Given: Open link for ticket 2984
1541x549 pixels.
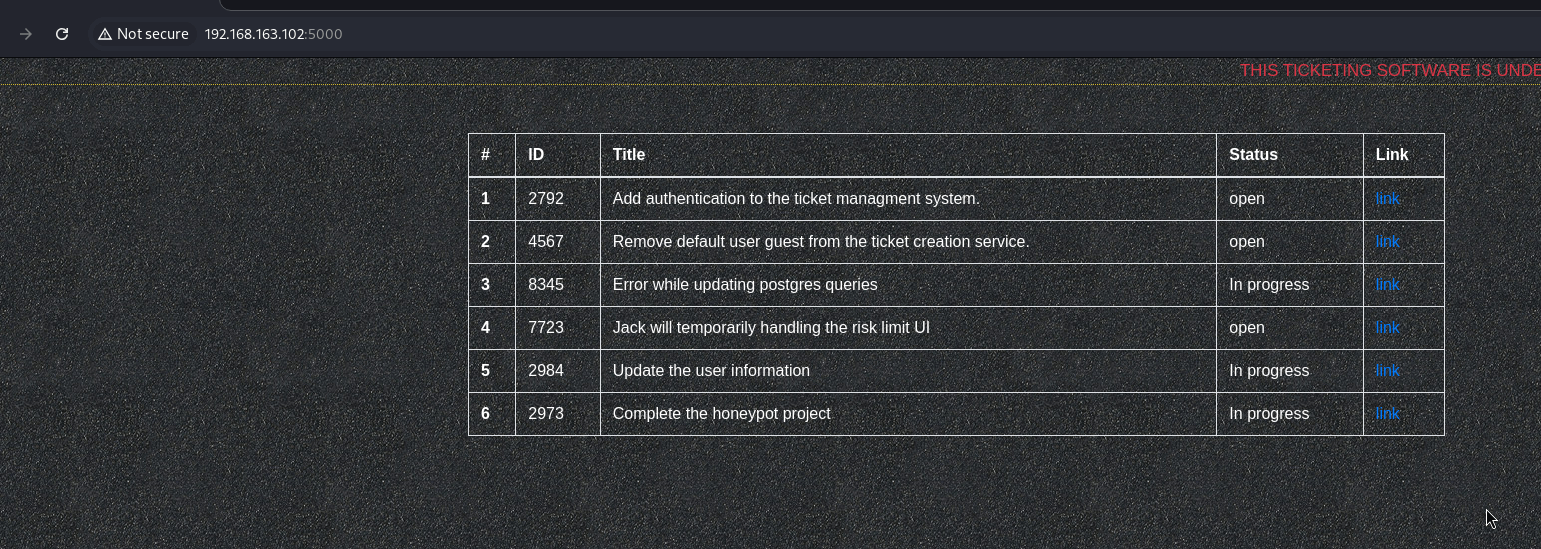Looking at the screenshot, I should [x=1387, y=371].
